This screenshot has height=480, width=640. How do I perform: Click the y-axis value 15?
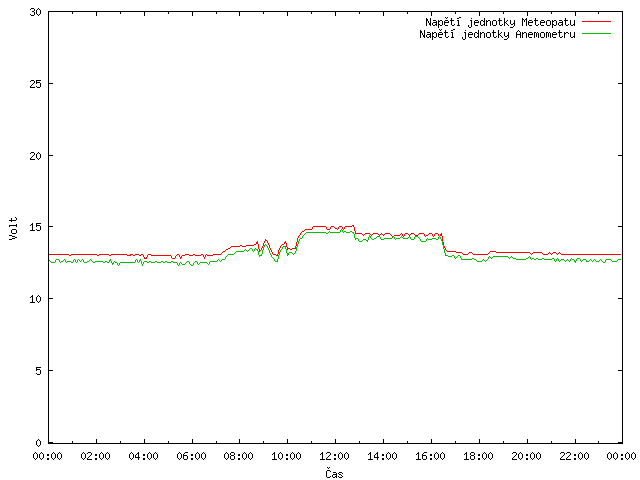click(x=36, y=227)
